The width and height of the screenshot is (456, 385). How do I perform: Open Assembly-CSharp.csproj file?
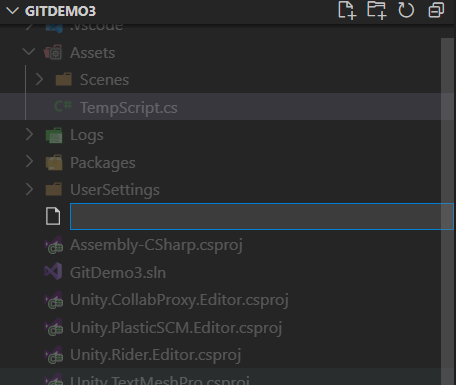tap(156, 245)
